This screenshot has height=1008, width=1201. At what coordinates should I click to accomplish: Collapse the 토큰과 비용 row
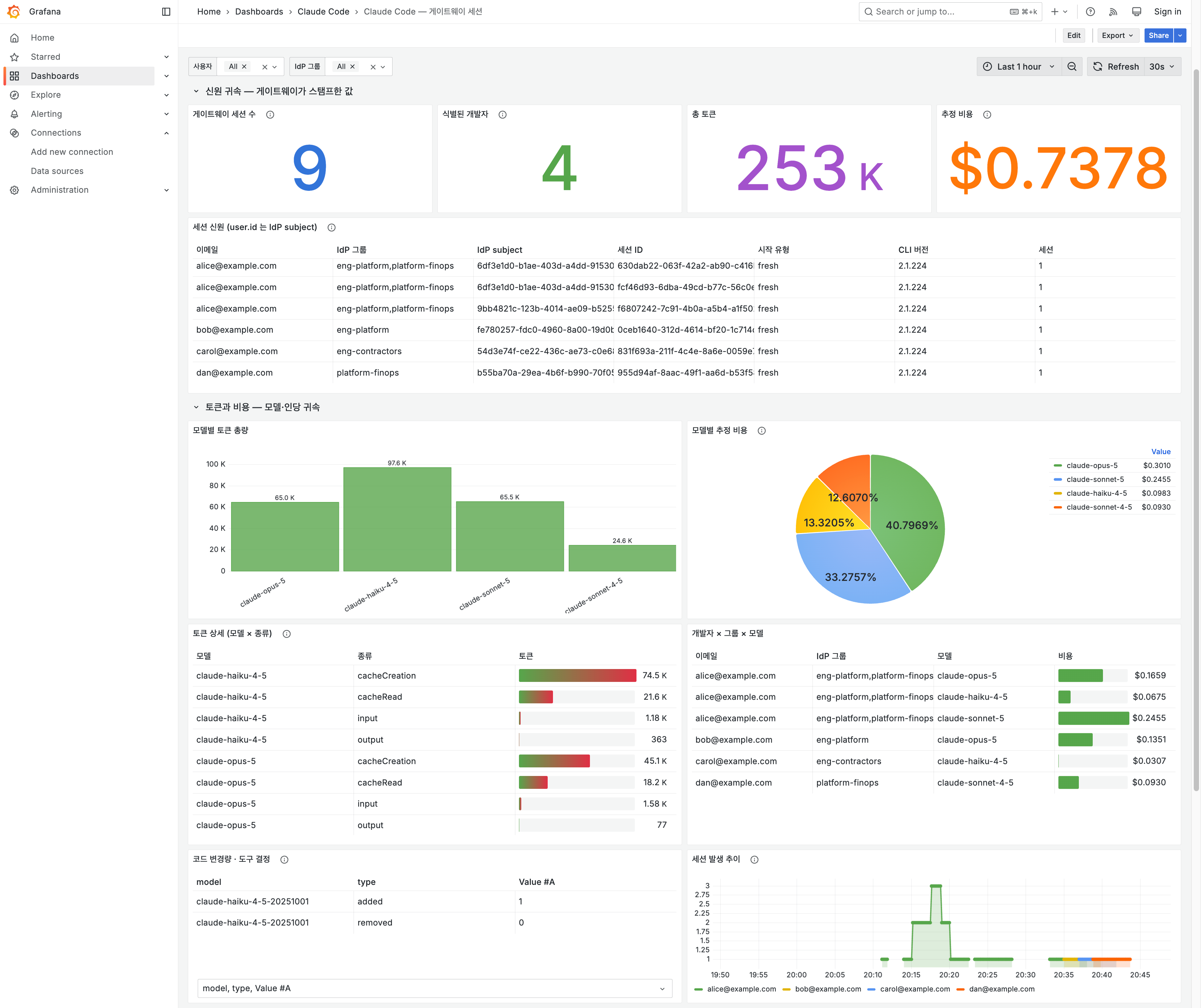pos(196,407)
